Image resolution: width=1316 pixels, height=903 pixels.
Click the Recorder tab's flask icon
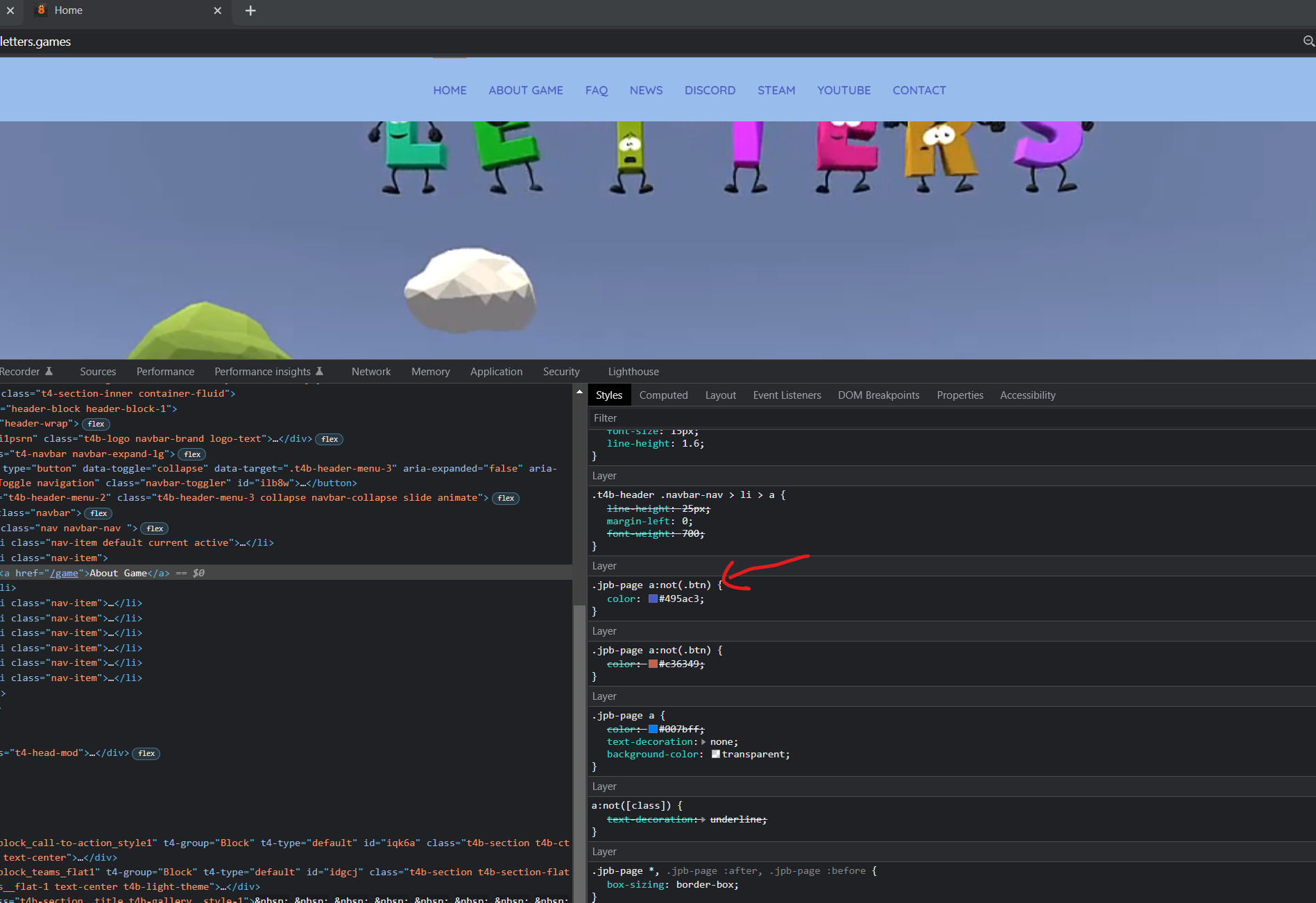tap(49, 372)
